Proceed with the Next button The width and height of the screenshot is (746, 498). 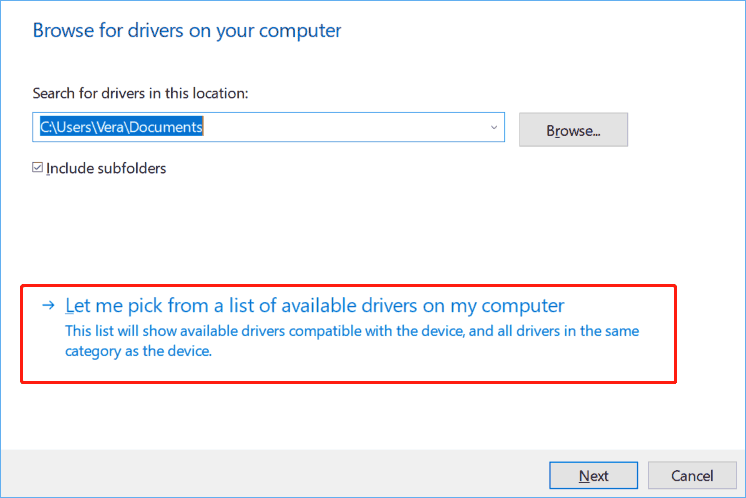click(593, 475)
